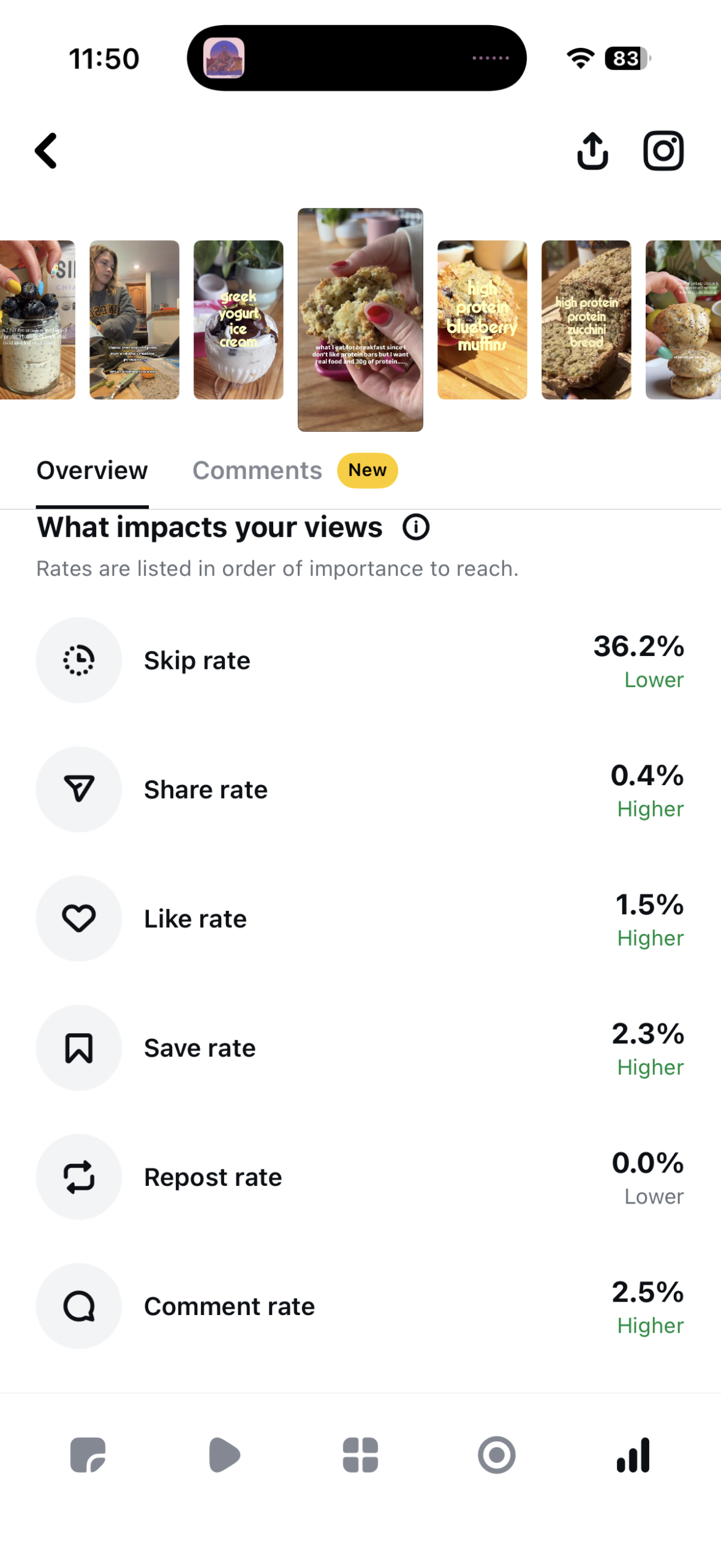Open the four-squares grid tab in bottom bar
Viewport: 721px width, 1568px height.
click(360, 1454)
